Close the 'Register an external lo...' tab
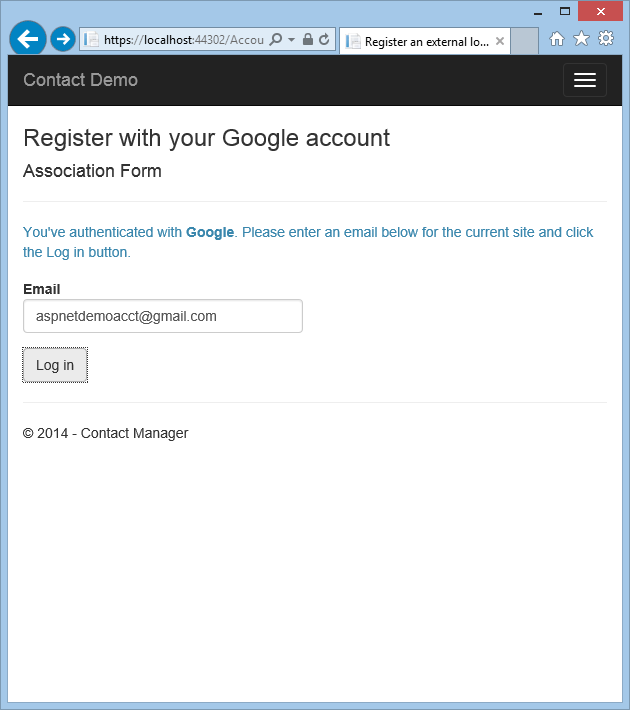 click(500, 42)
